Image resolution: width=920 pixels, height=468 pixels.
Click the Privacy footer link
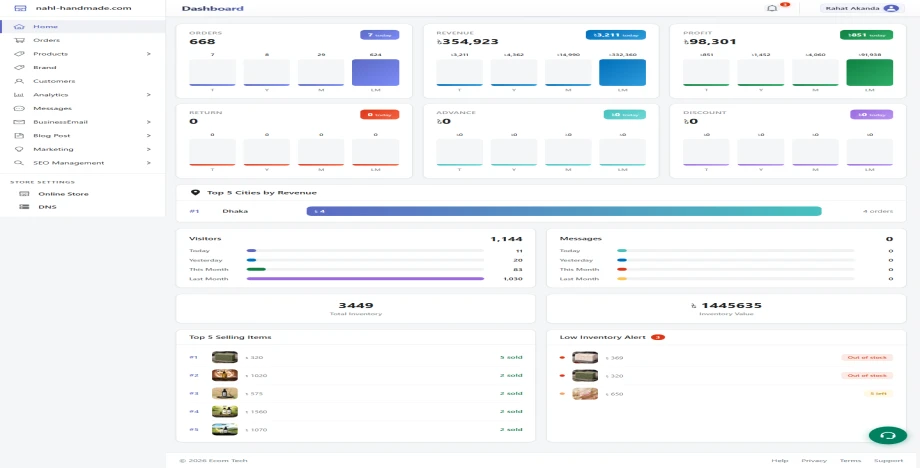814,461
